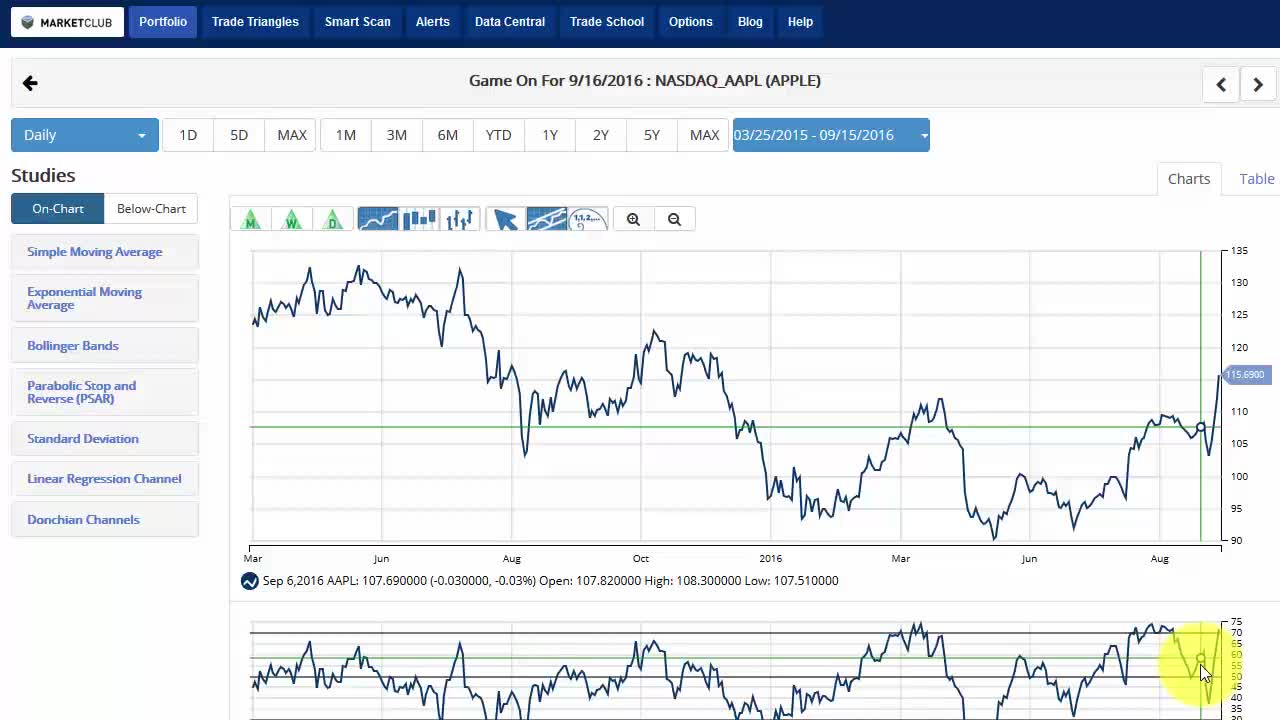
Task: Go to next symbol chevron
Action: pos(1258,85)
